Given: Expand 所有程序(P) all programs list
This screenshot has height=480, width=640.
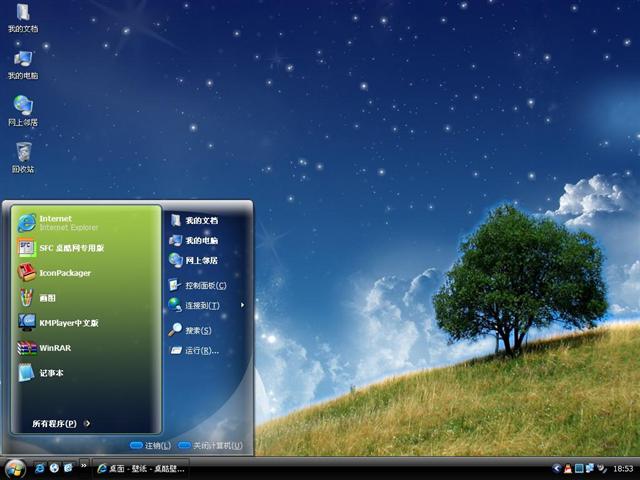Looking at the screenshot, I should pyautogui.click(x=60, y=423).
